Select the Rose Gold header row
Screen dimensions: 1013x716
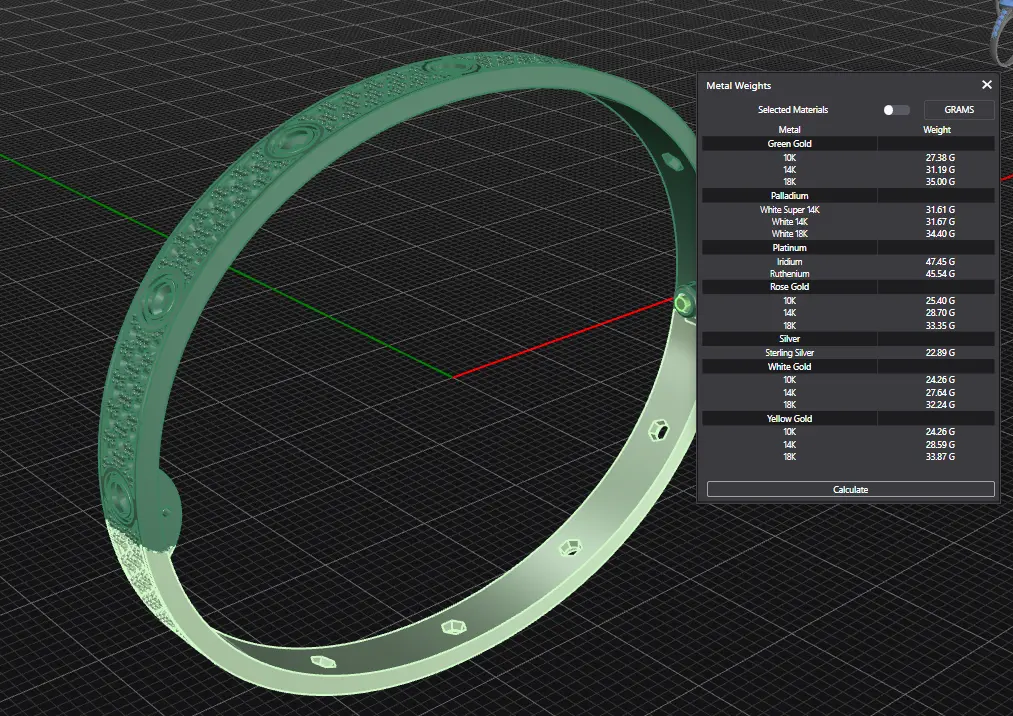click(x=848, y=286)
